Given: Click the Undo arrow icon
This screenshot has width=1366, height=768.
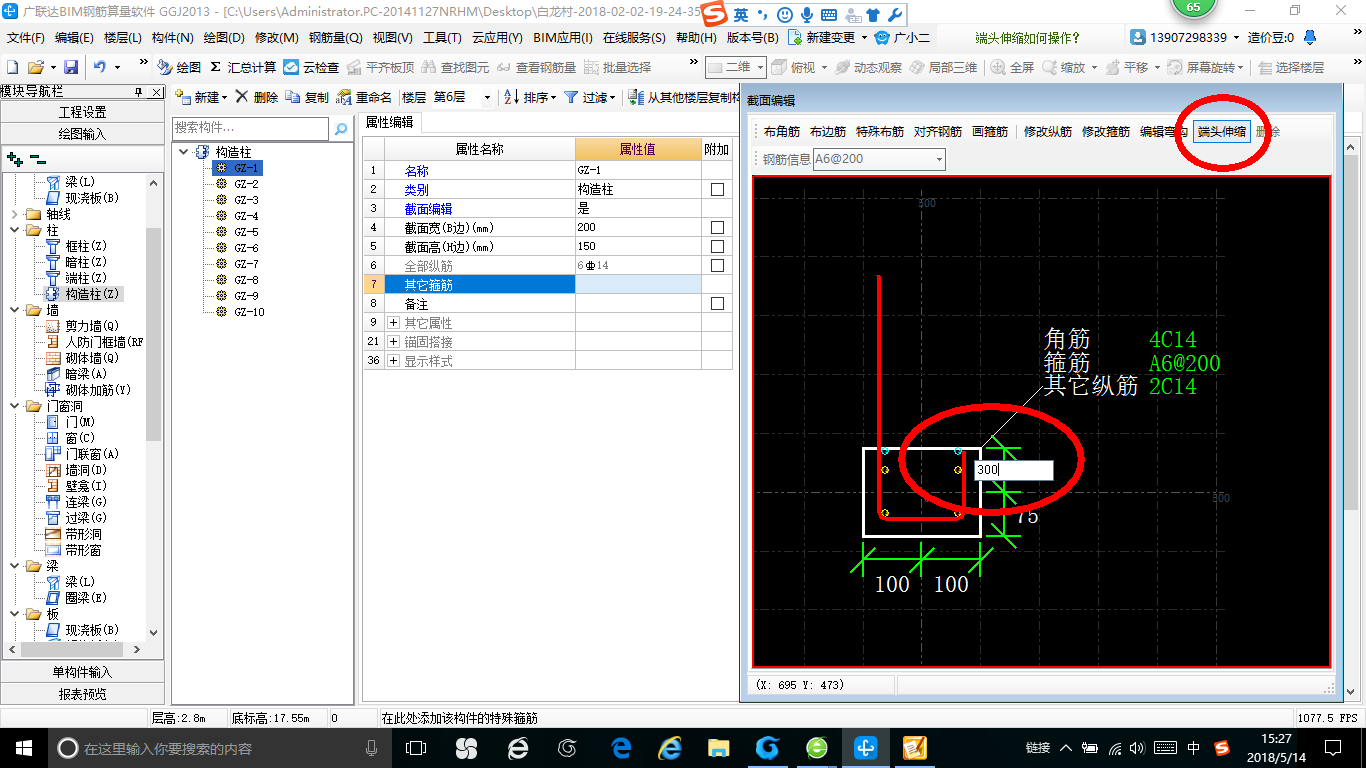Looking at the screenshot, I should 100,67.
